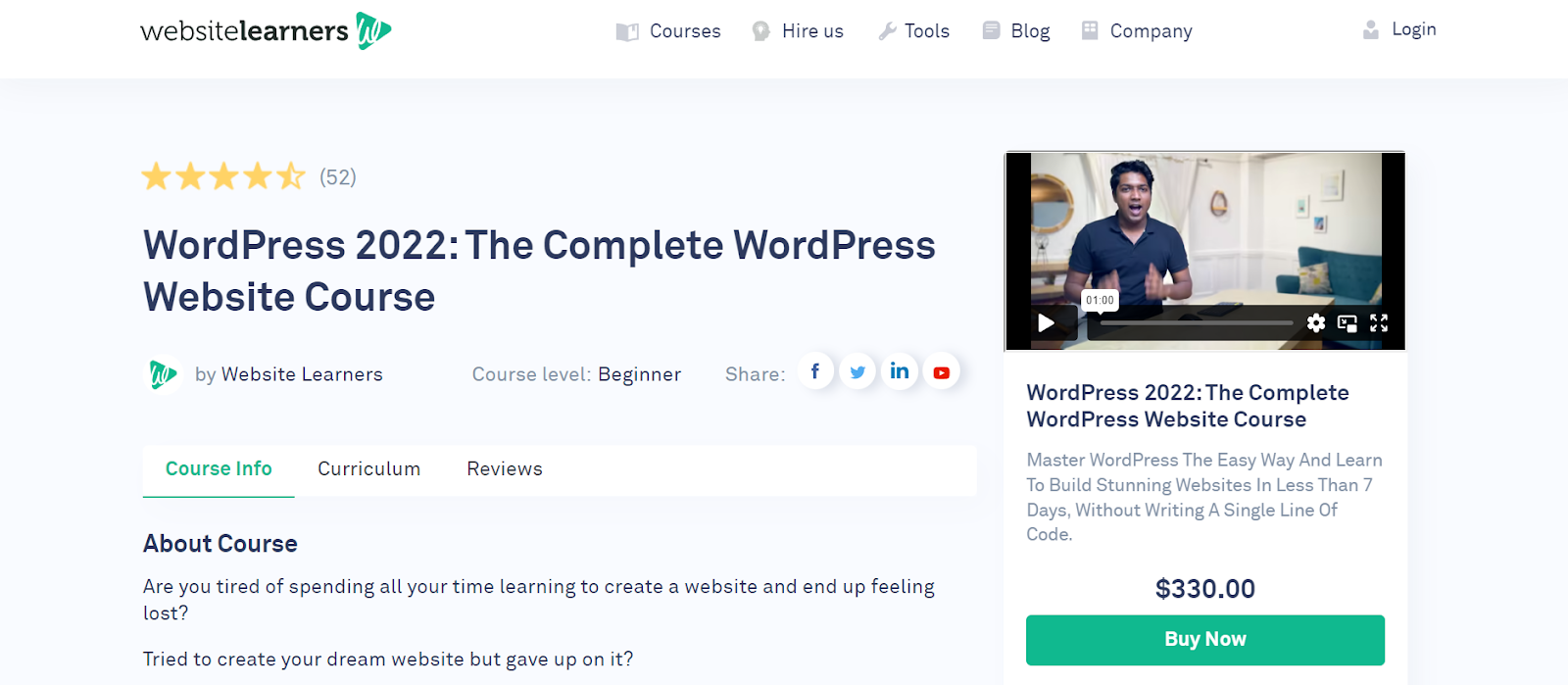Share the course on Twitter
The width and height of the screenshot is (1568, 685).
point(857,371)
